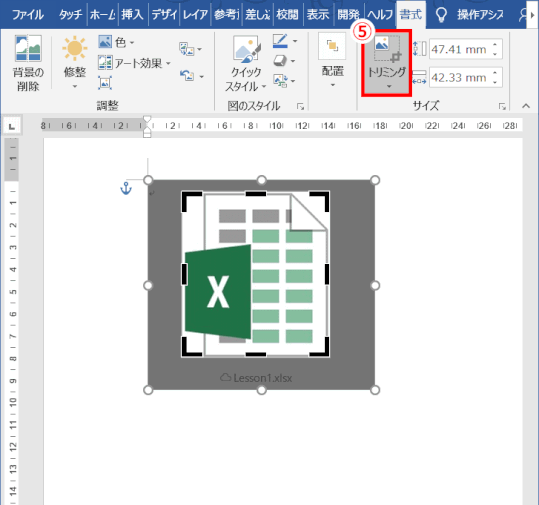Collapse the ribbon with the chevron
The width and height of the screenshot is (539, 505).
pyautogui.click(x=526, y=106)
